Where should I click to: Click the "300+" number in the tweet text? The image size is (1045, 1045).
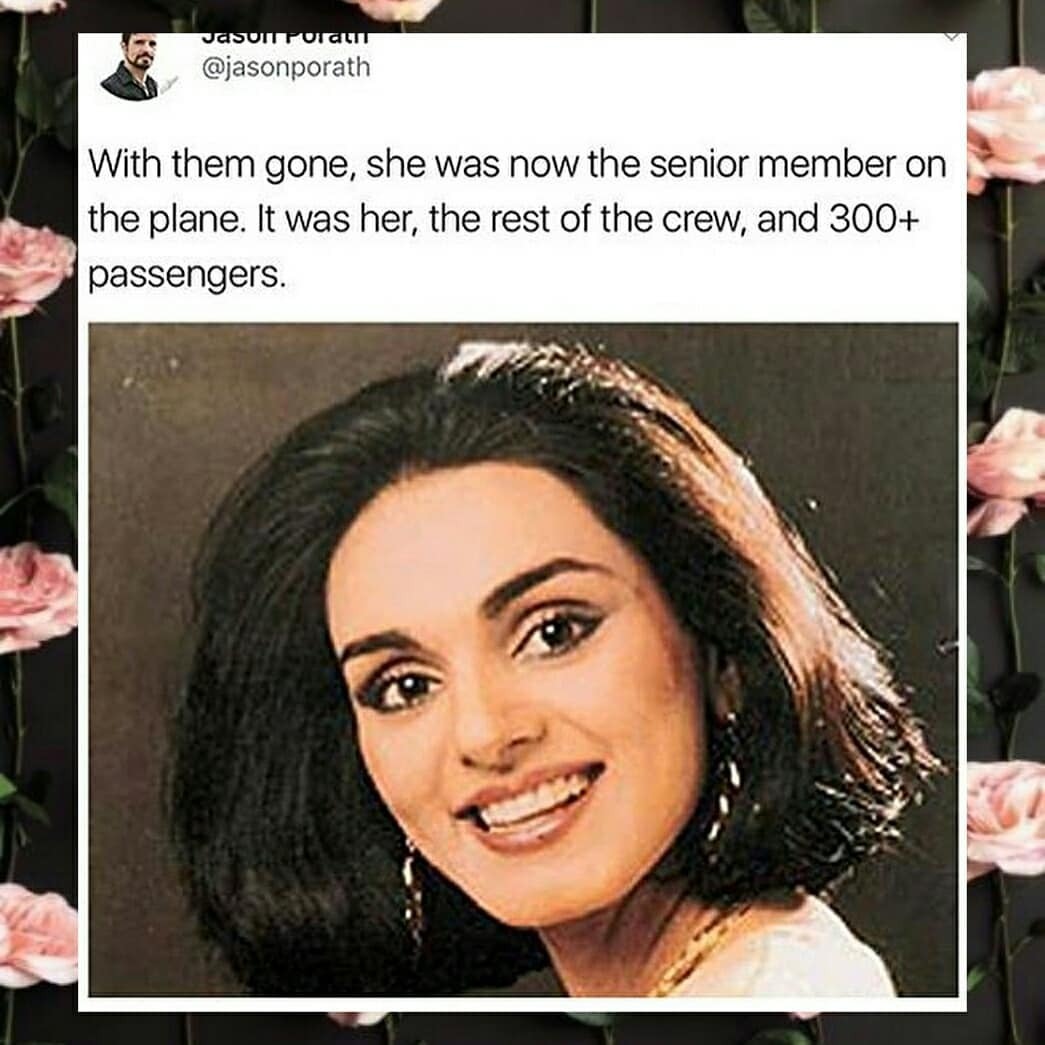[874, 220]
